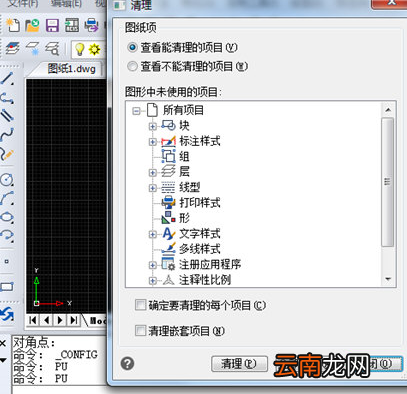Go to next layout tab arrow
The width and height of the screenshot is (407, 394).
tap(60, 320)
